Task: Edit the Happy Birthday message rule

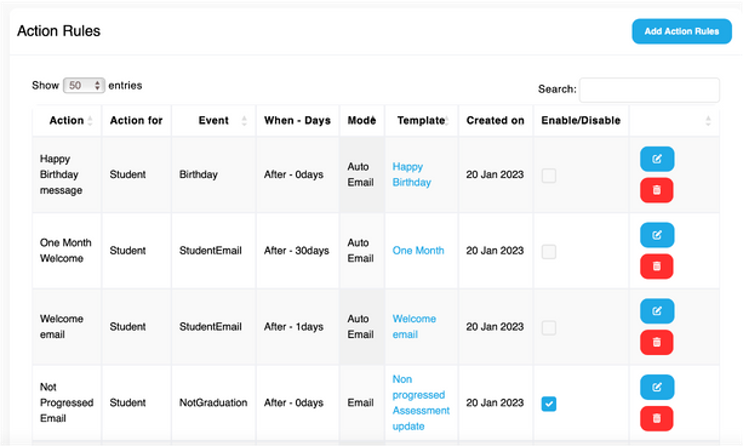Action: tap(657, 159)
